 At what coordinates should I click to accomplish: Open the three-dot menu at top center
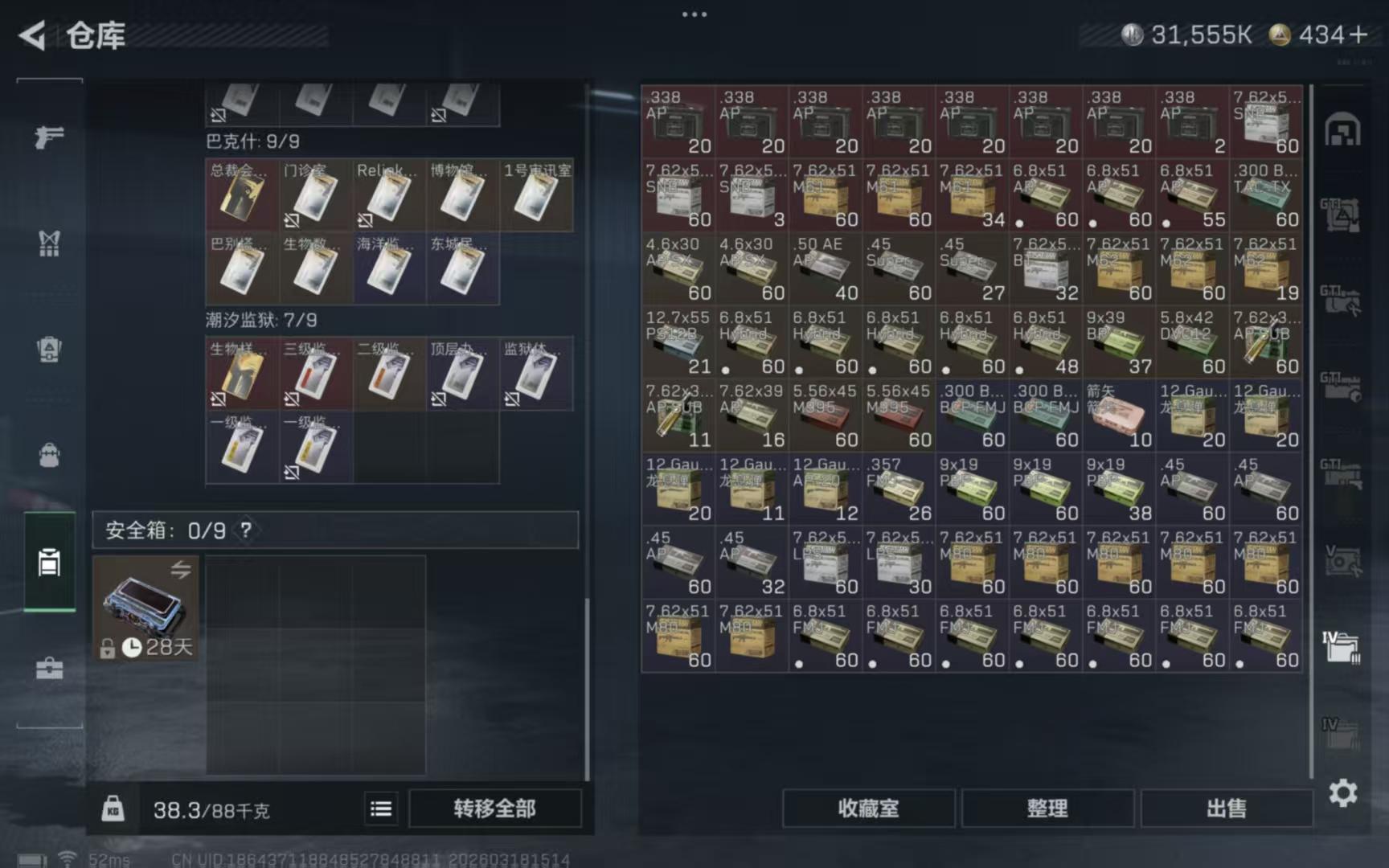coord(694,14)
